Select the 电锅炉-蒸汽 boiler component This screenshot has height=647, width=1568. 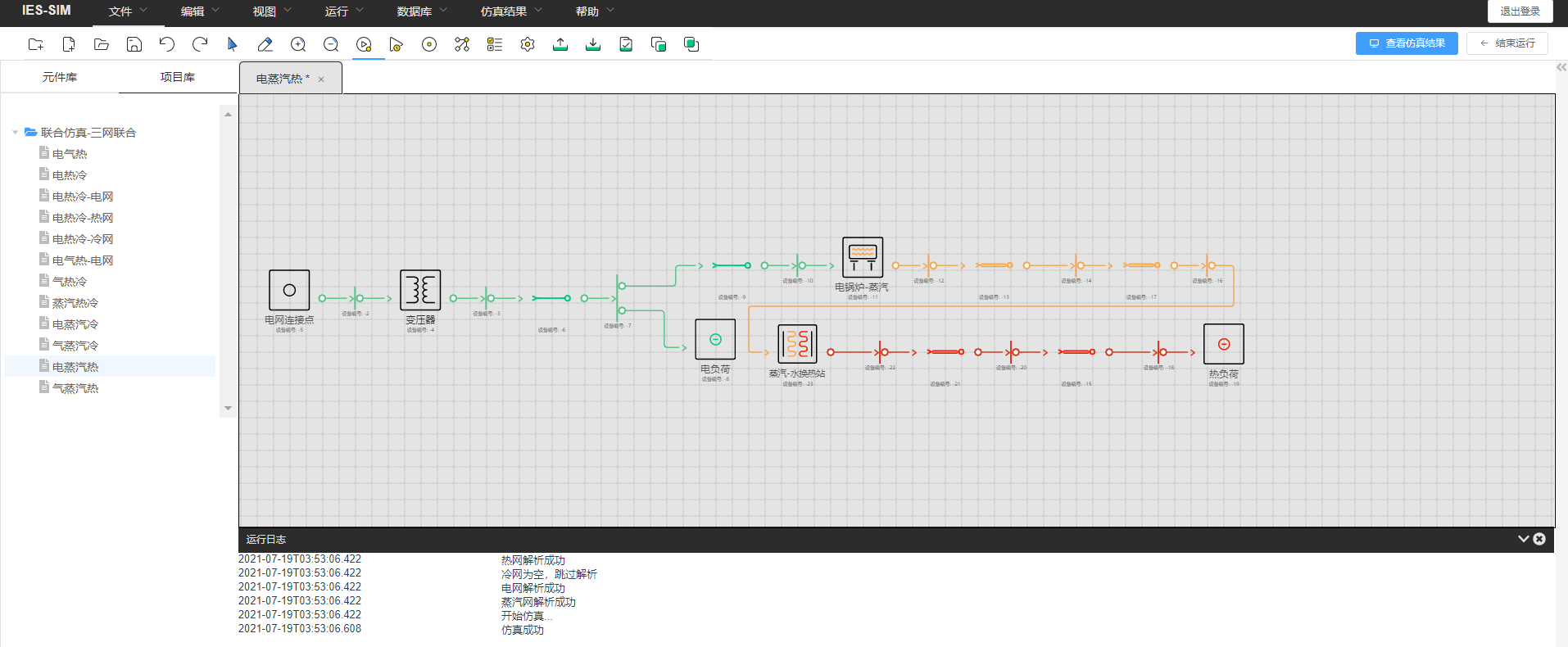click(x=863, y=257)
